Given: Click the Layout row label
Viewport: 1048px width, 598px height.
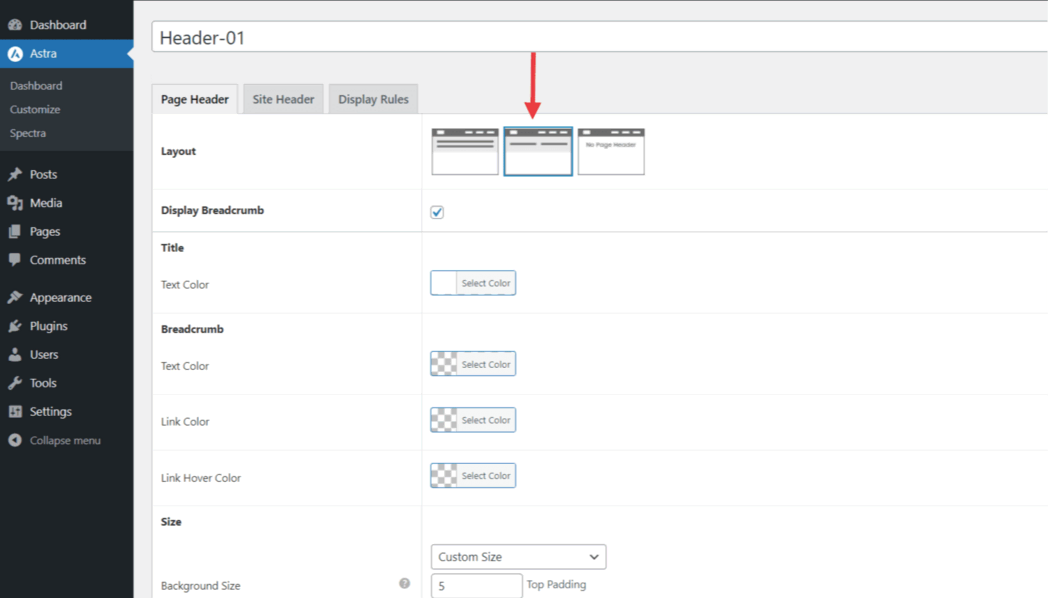Looking at the screenshot, I should [x=178, y=151].
